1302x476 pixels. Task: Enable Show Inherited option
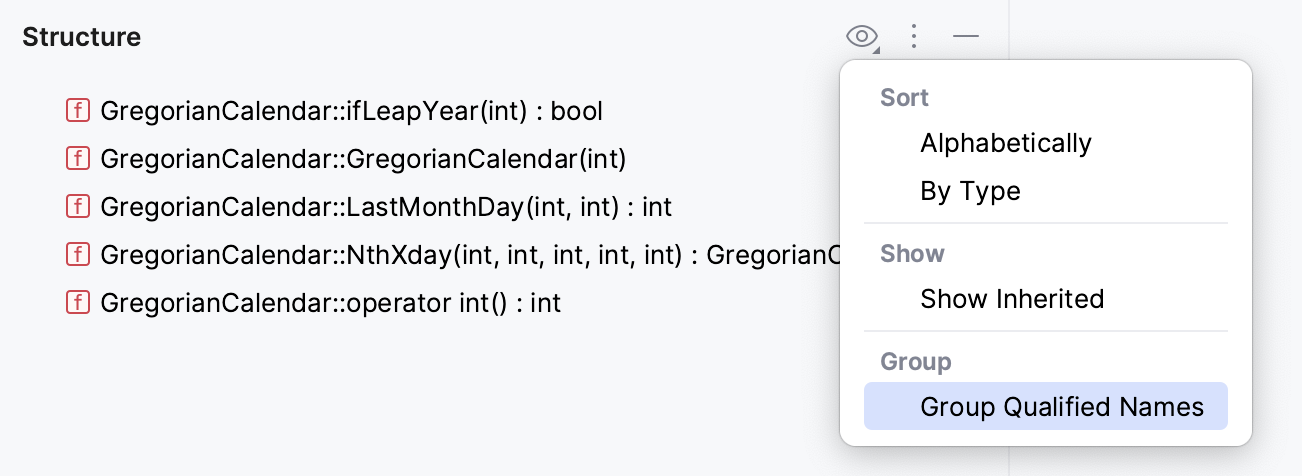1011,299
